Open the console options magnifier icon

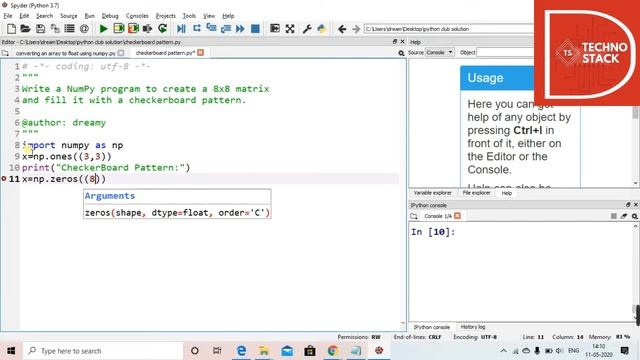(x=635, y=216)
